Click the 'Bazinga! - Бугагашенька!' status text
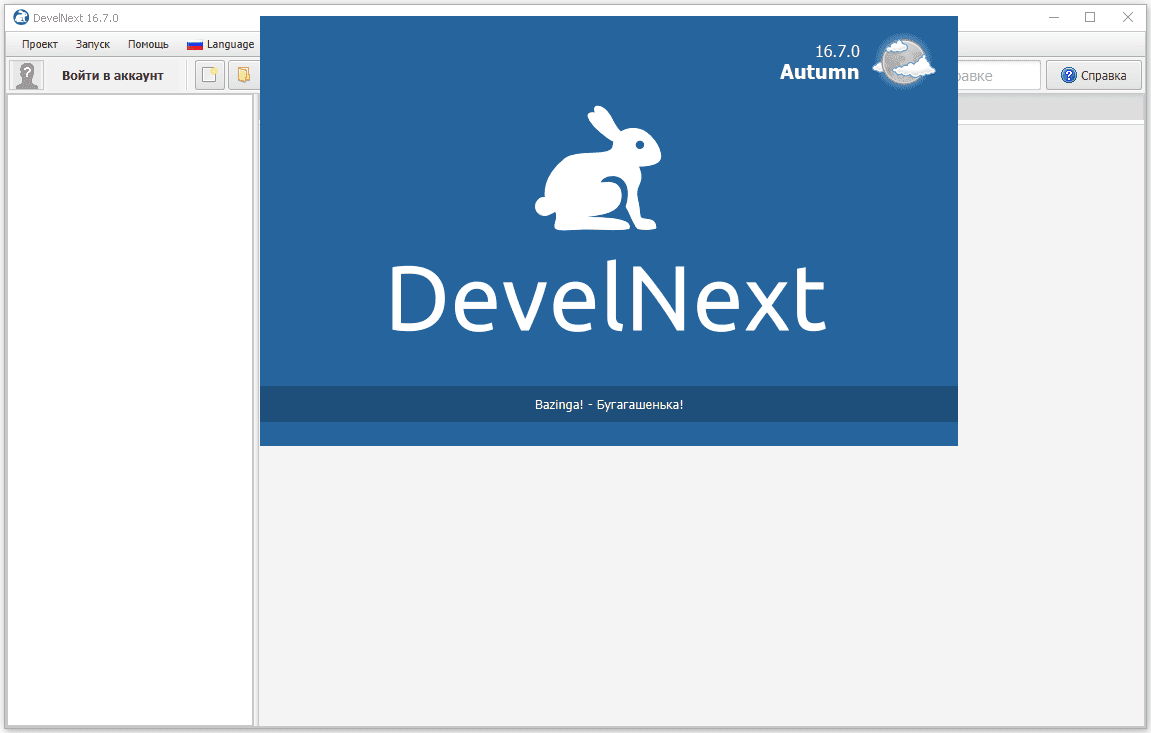Viewport: 1151px width, 733px height. [x=609, y=404]
